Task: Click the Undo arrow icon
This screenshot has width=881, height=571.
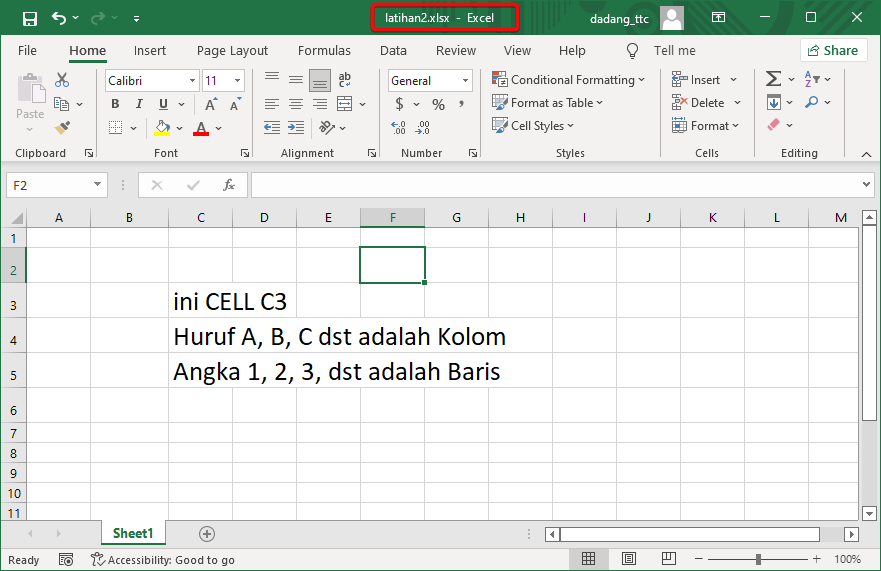Action: pos(59,18)
